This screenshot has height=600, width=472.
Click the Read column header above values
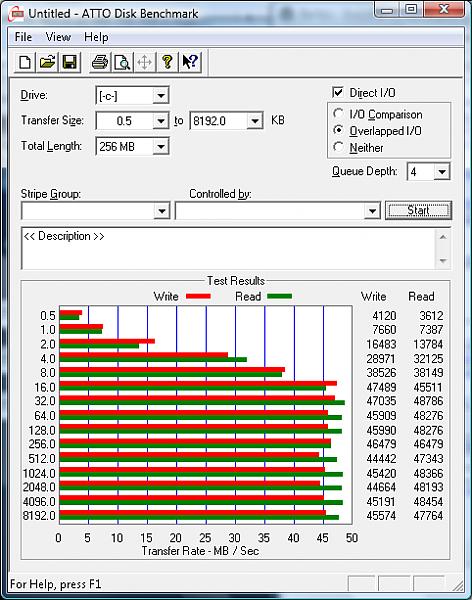coord(421,297)
